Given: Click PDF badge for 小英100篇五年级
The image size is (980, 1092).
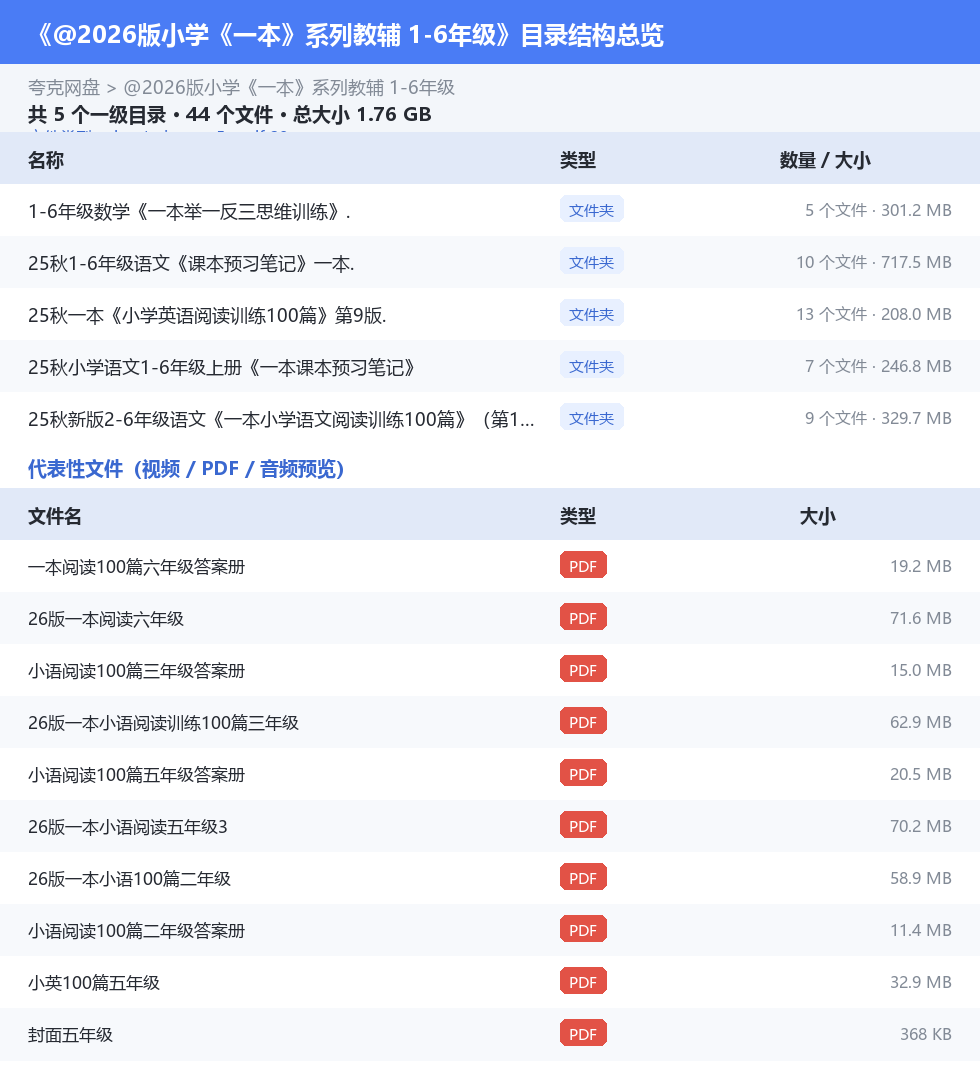Looking at the screenshot, I should pos(583,982).
